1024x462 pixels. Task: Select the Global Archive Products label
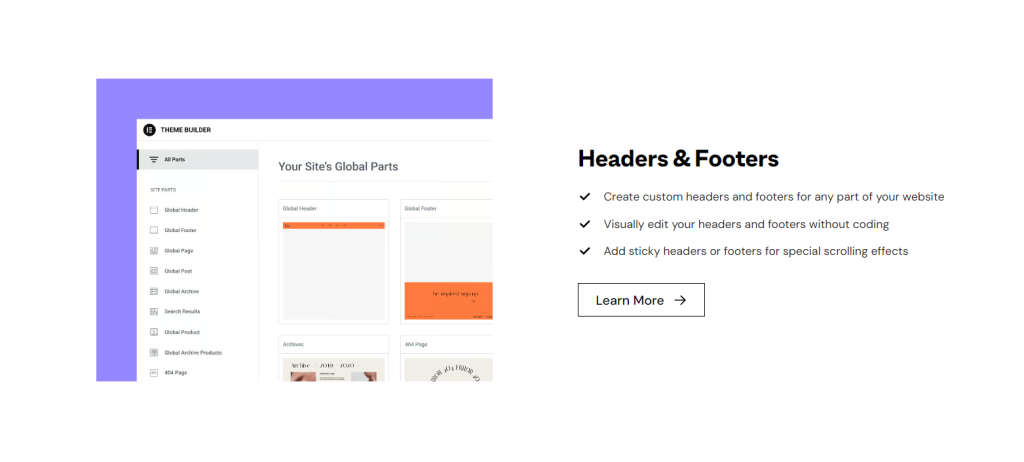click(x=193, y=353)
